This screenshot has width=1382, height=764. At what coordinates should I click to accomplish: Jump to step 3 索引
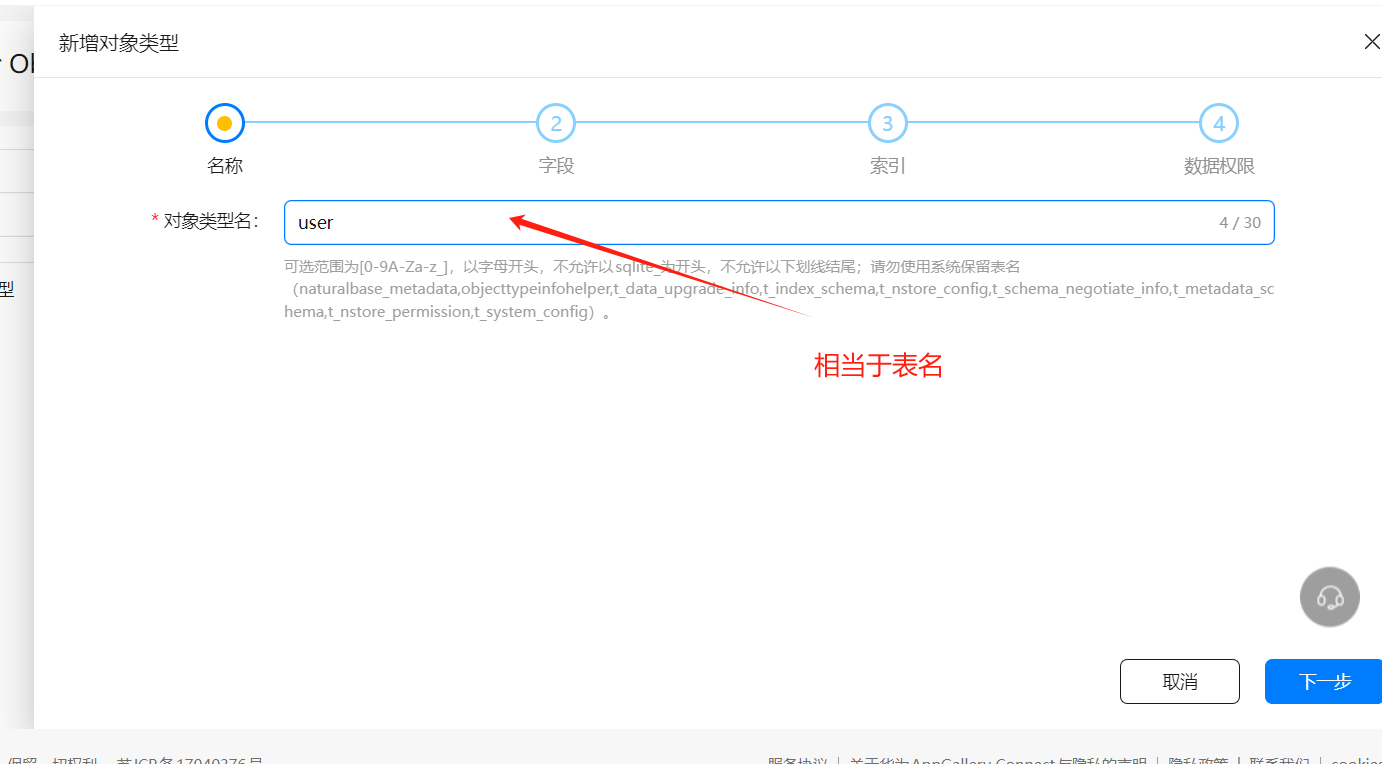coord(887,124)
